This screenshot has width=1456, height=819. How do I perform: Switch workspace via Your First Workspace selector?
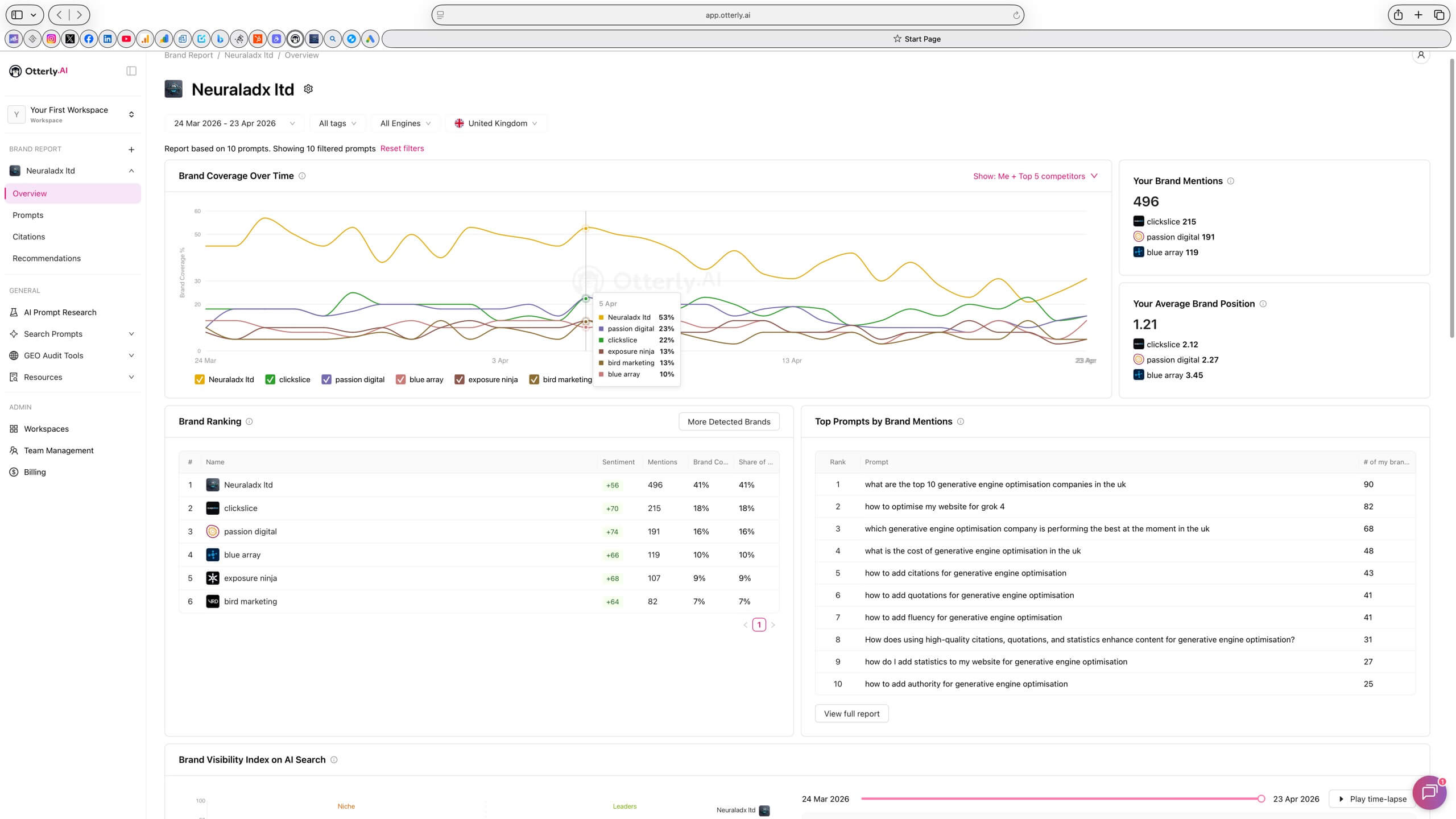point(73,114)
